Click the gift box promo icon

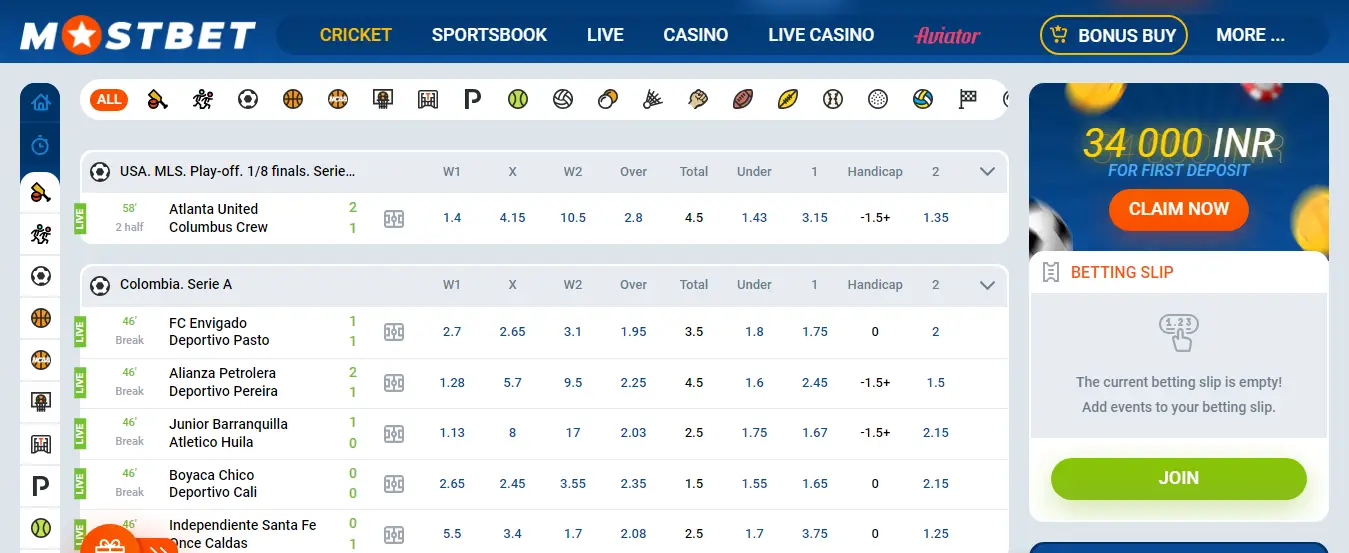click(x=109, y=545)
